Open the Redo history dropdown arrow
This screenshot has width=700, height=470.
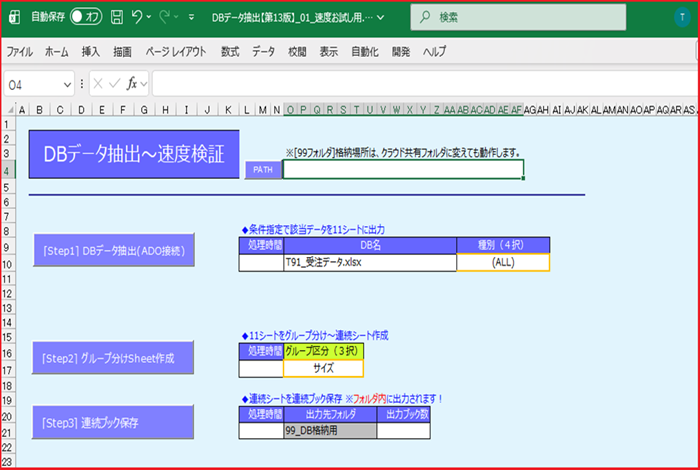[x=176, y=17]
